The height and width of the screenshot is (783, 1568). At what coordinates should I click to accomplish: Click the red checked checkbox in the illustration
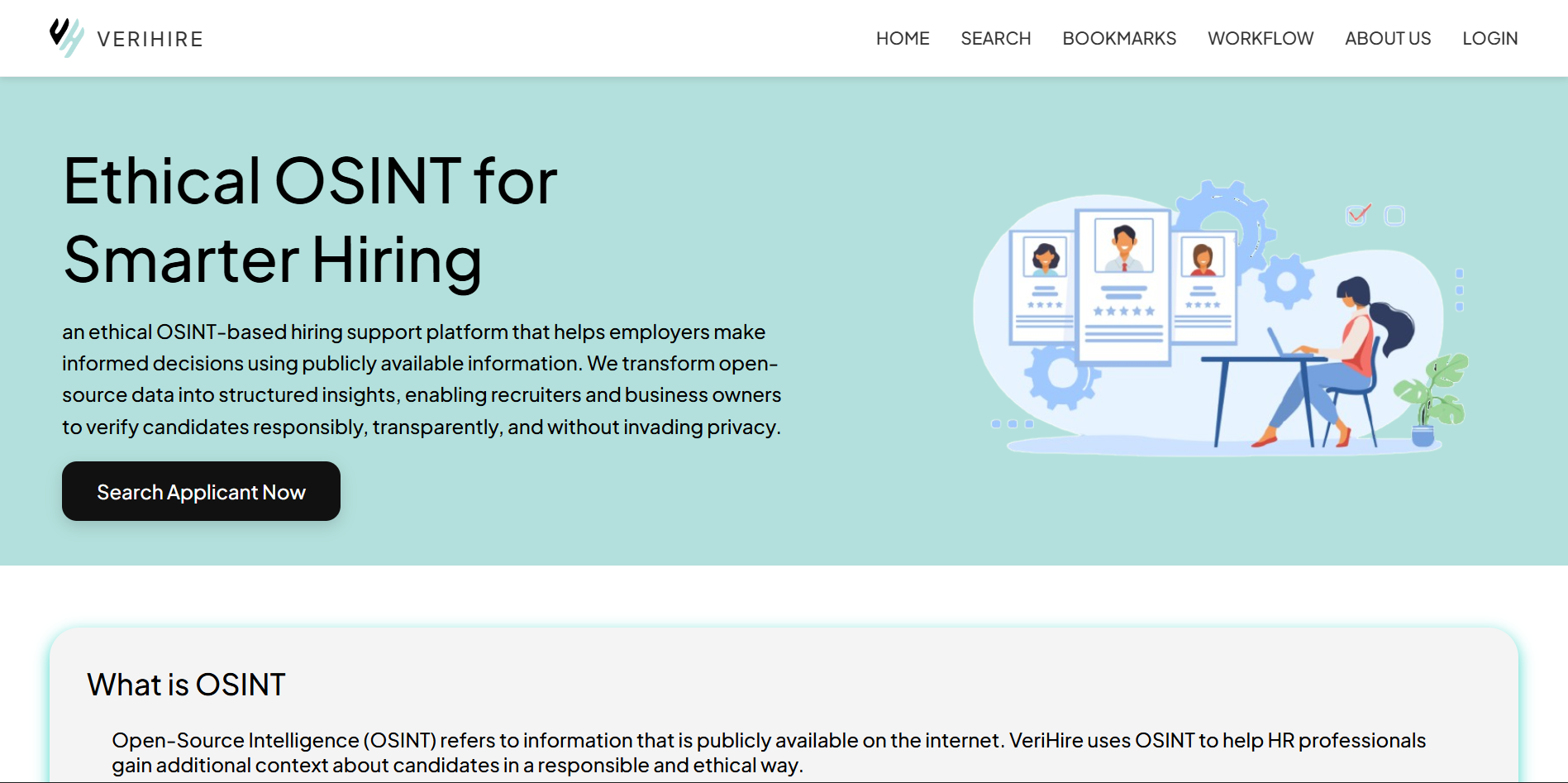tap(1357, 215)
